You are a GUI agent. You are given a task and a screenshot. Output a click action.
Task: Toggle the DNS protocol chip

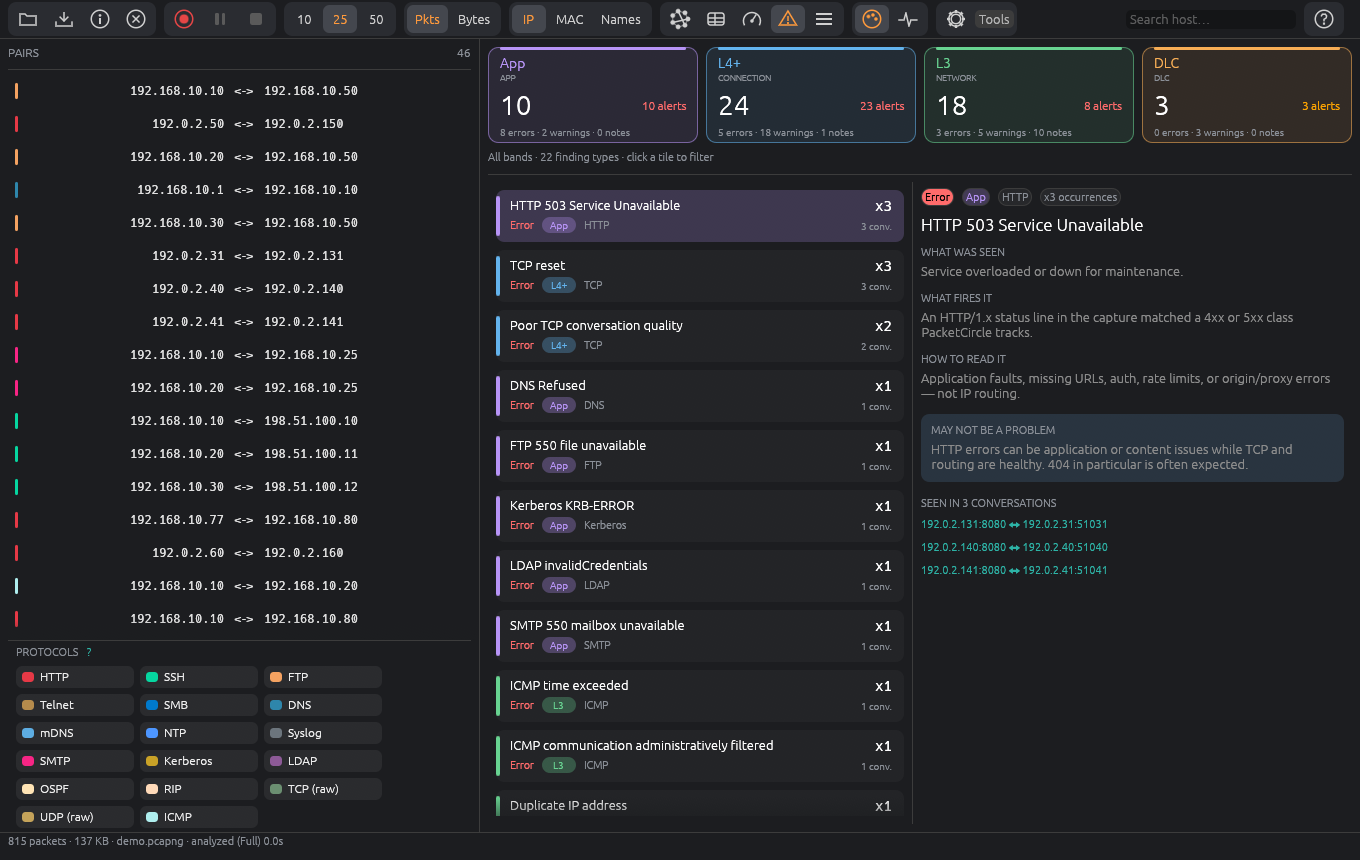pyautogui.click(x=323, y=705)
